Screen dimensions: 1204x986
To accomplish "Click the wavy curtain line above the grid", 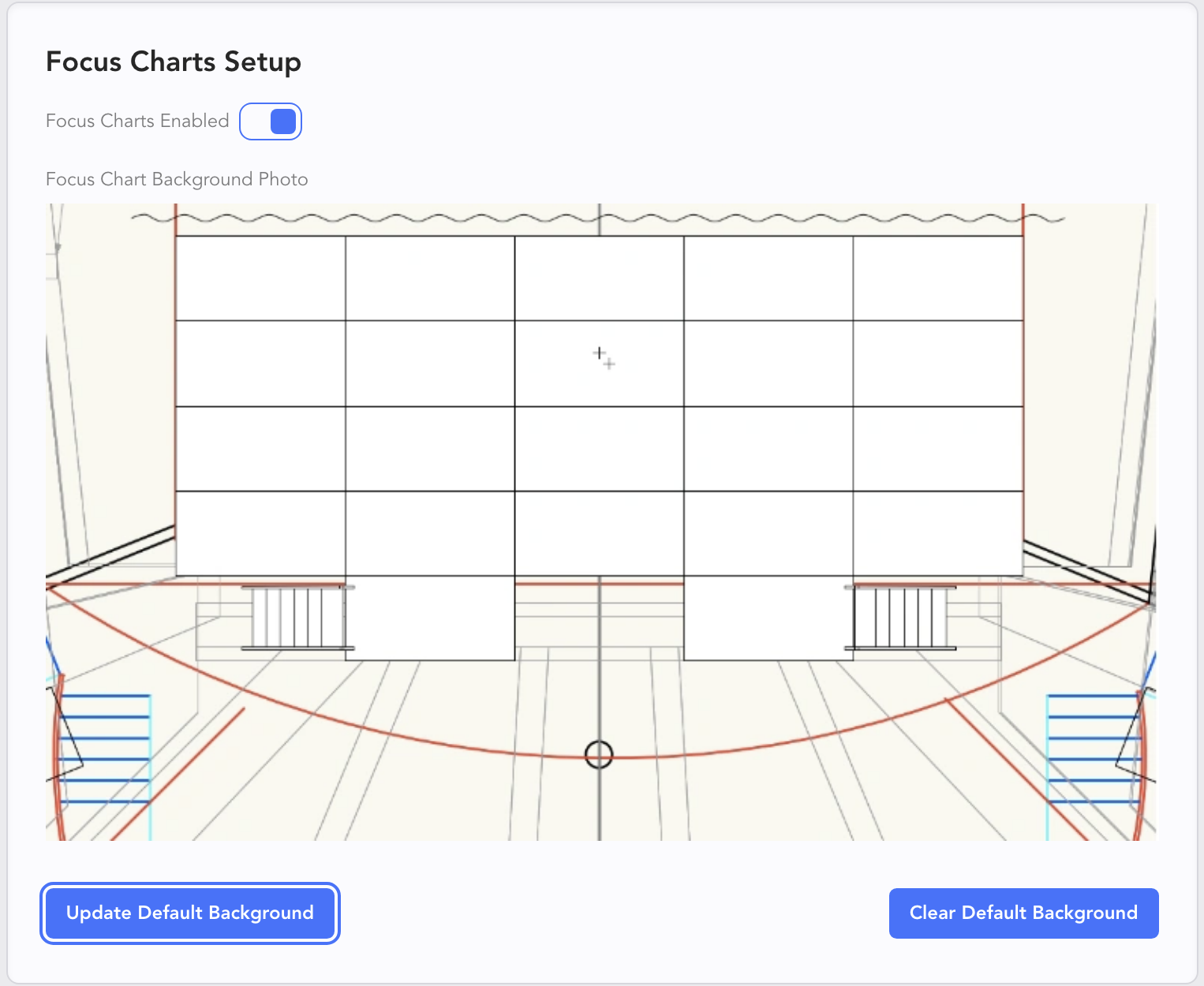I will (394, 218).
